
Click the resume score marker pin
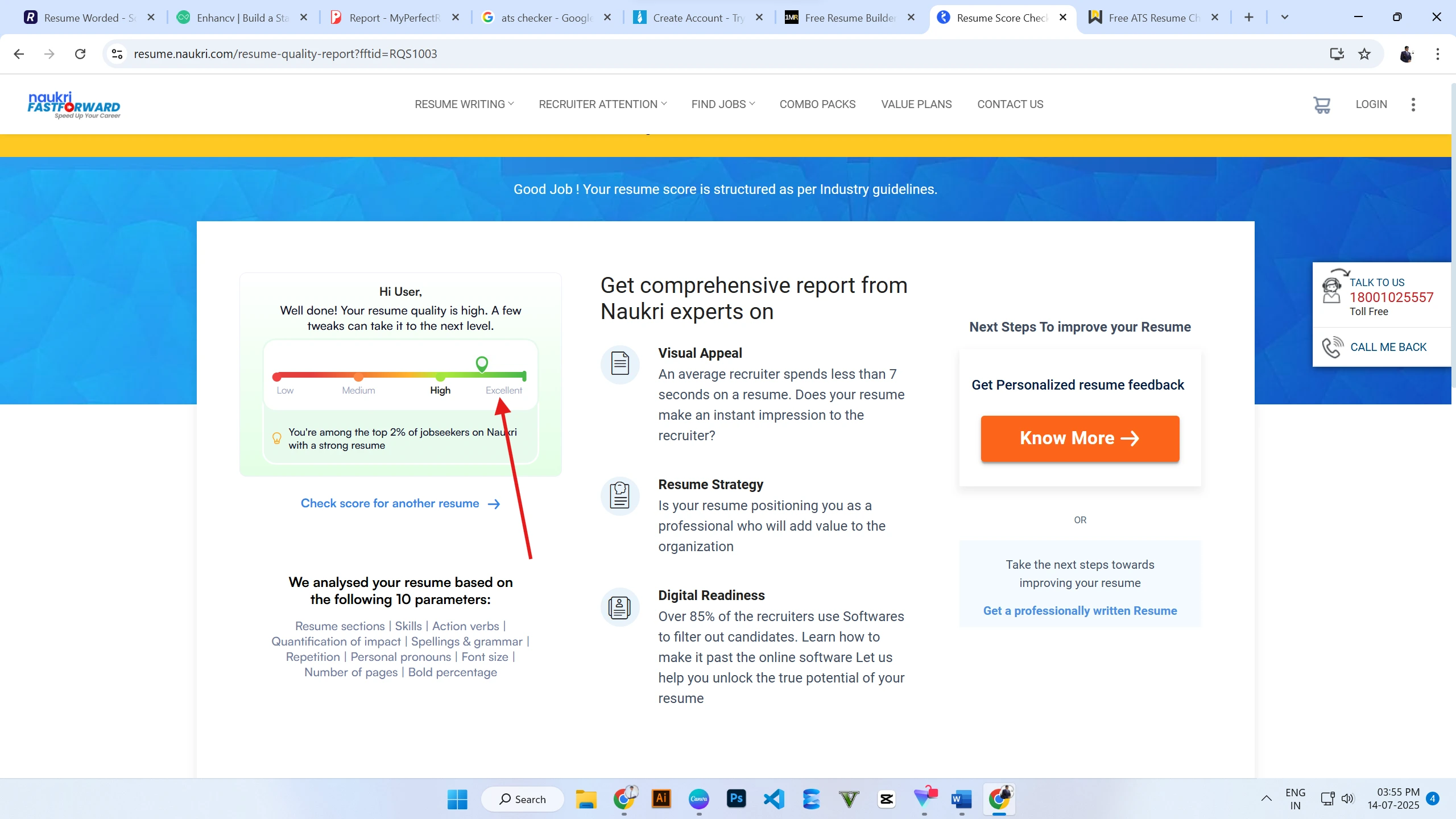(x=482, y=364)
